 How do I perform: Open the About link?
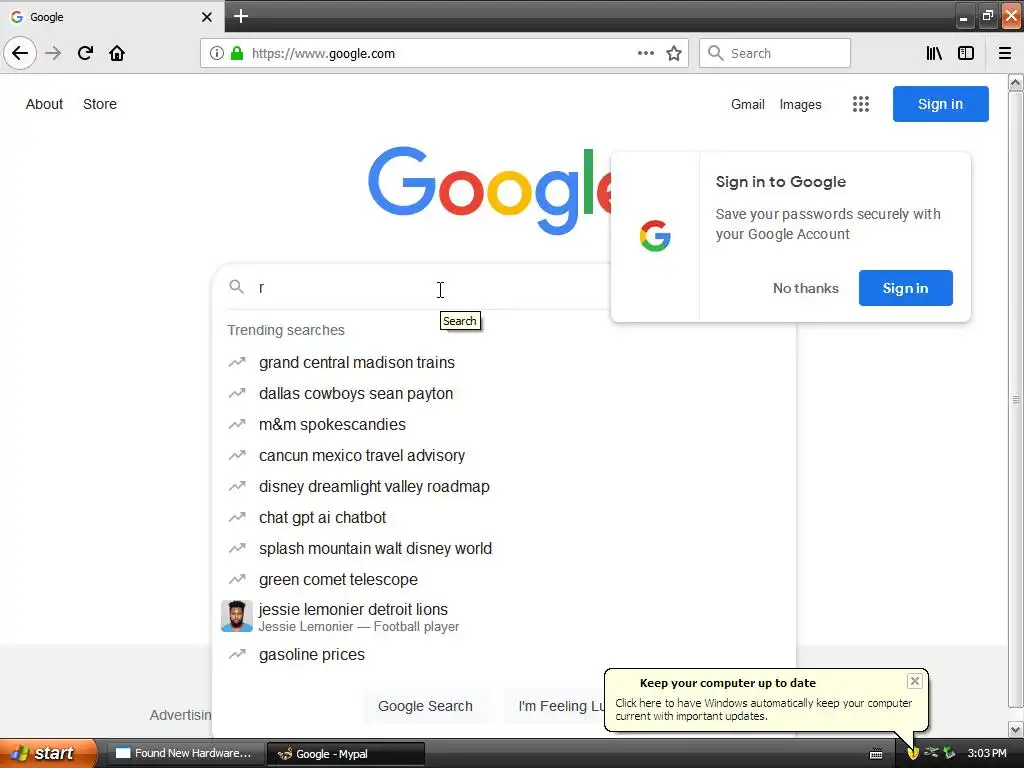[44, 104]
